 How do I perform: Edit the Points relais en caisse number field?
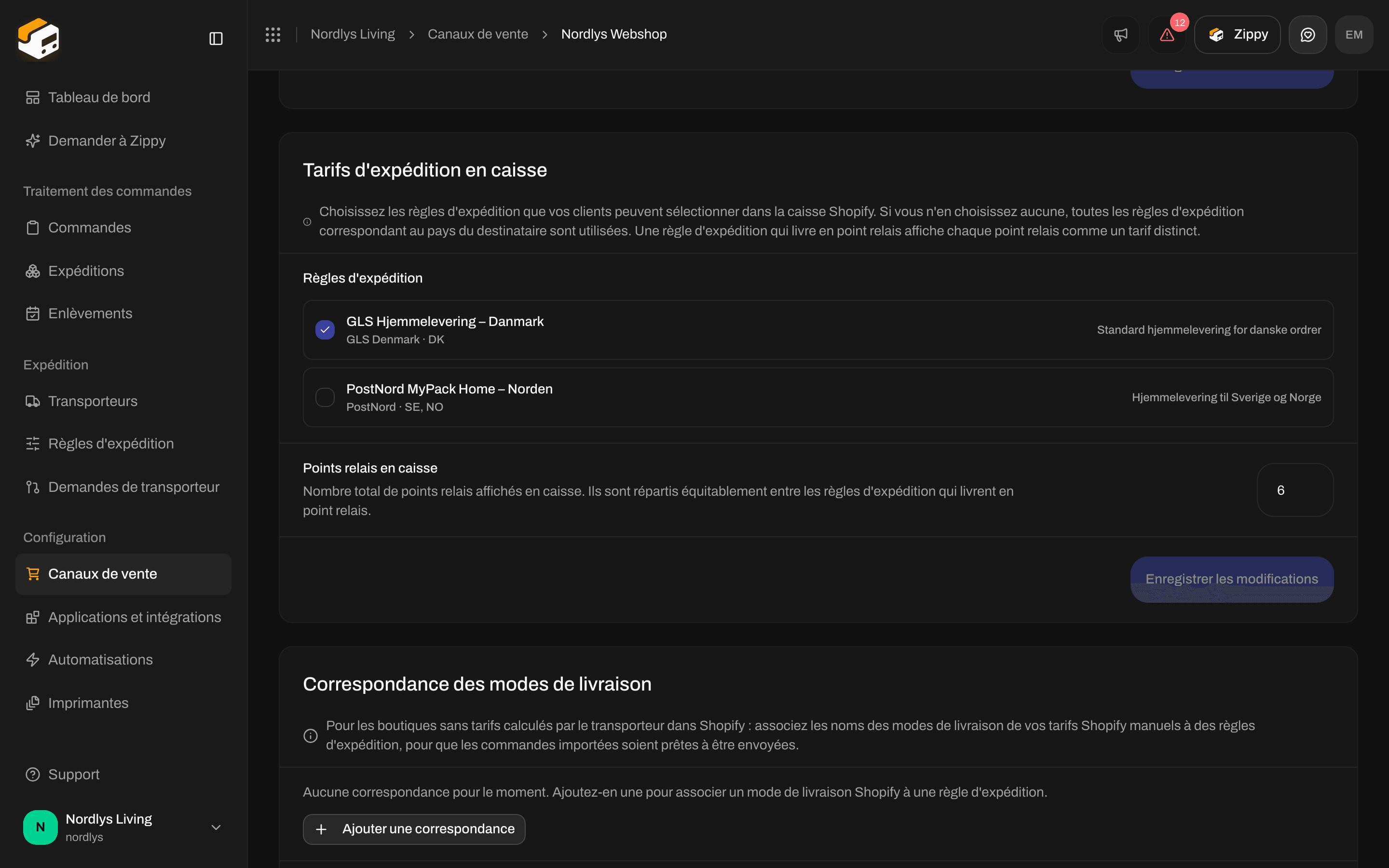1295,489
